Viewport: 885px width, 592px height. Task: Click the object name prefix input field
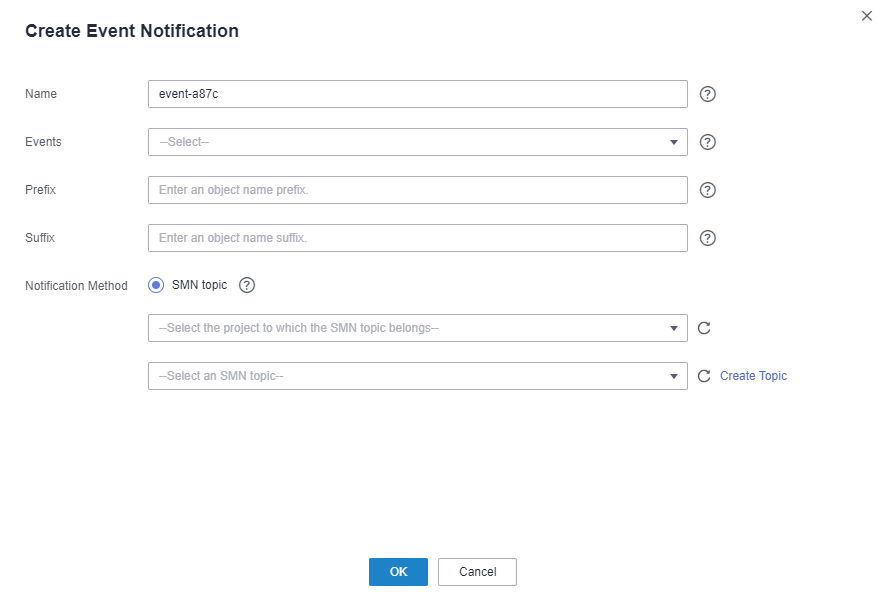pos(418,190)
